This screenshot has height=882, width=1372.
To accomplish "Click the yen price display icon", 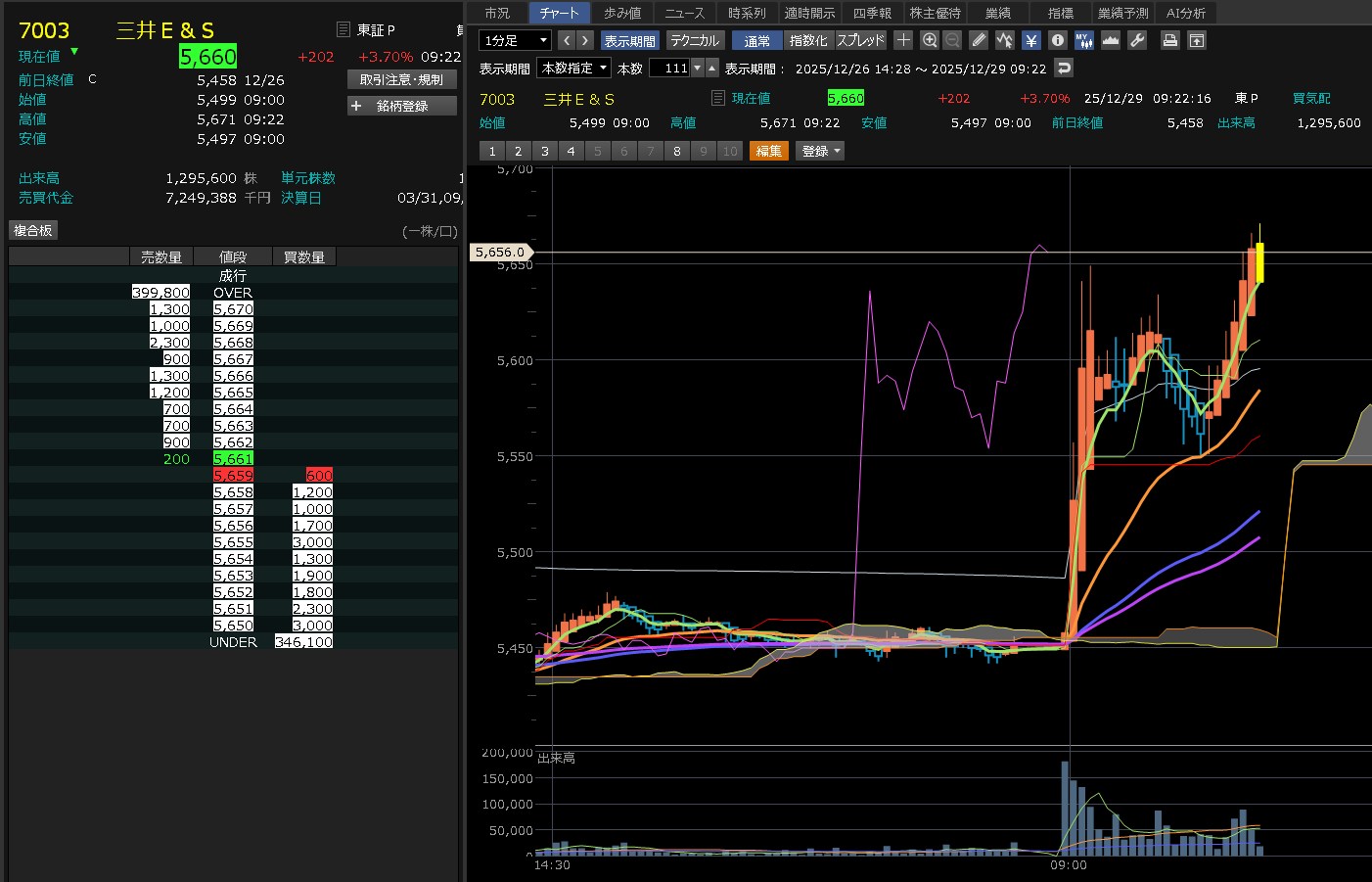I will 1031,40.
